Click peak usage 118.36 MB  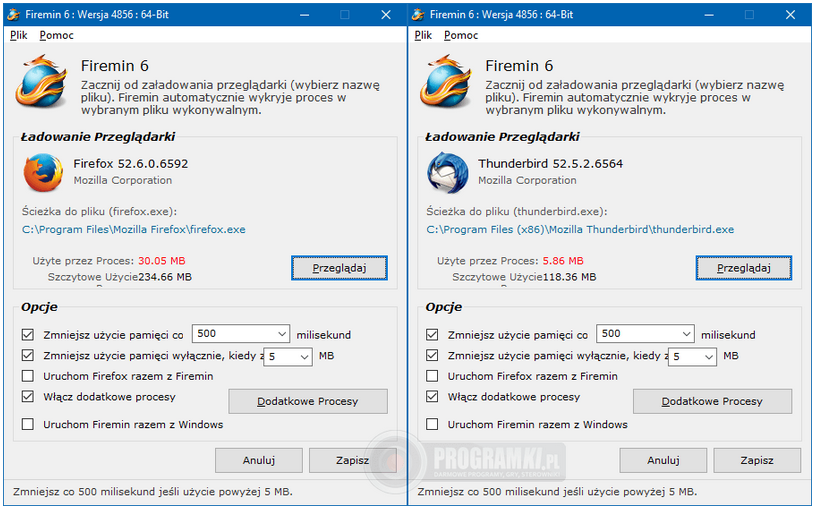569,277
